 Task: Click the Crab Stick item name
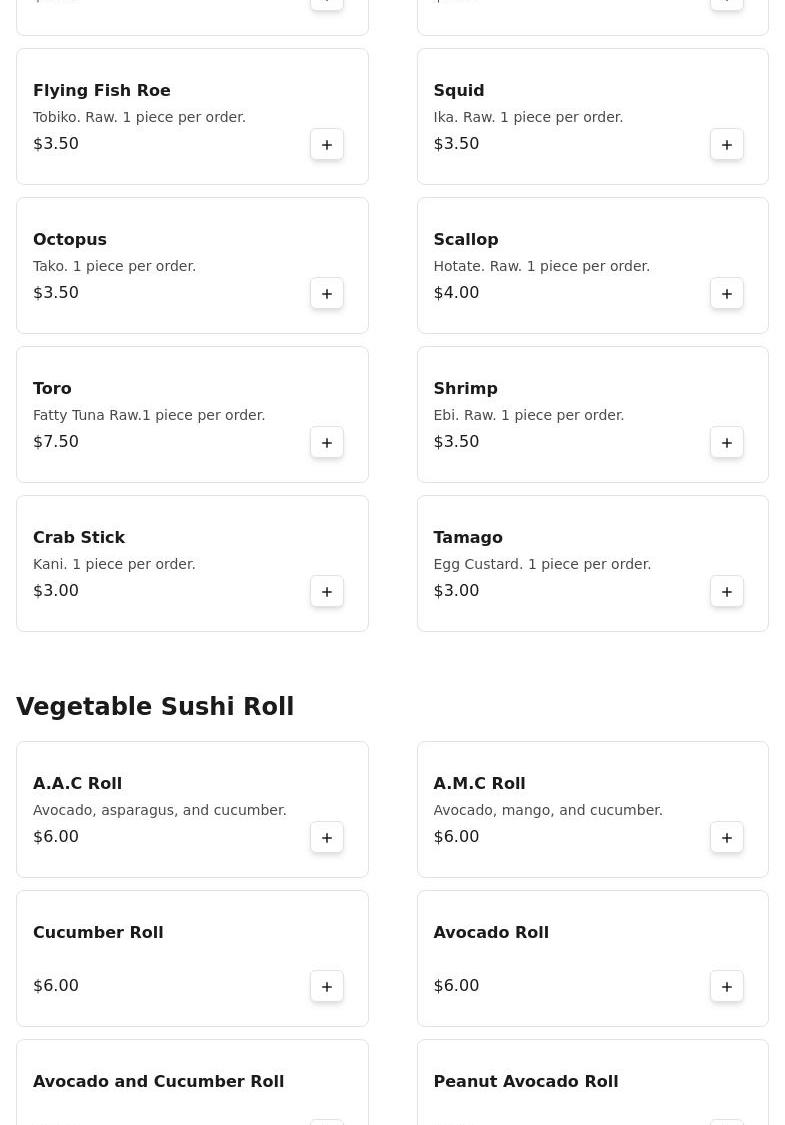(x=79, y=537)
